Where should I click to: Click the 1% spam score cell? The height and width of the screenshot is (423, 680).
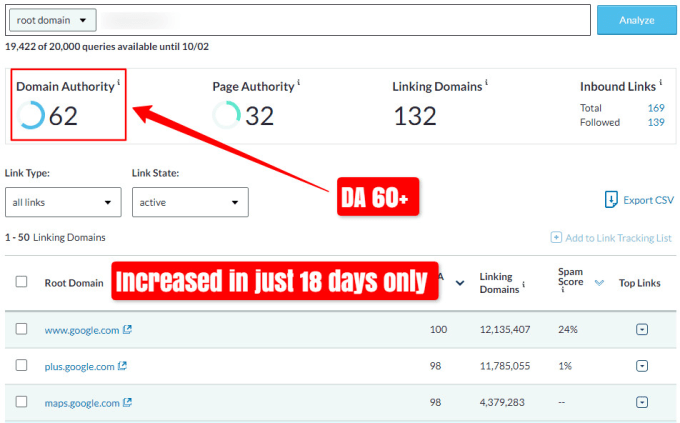[565, 366]
